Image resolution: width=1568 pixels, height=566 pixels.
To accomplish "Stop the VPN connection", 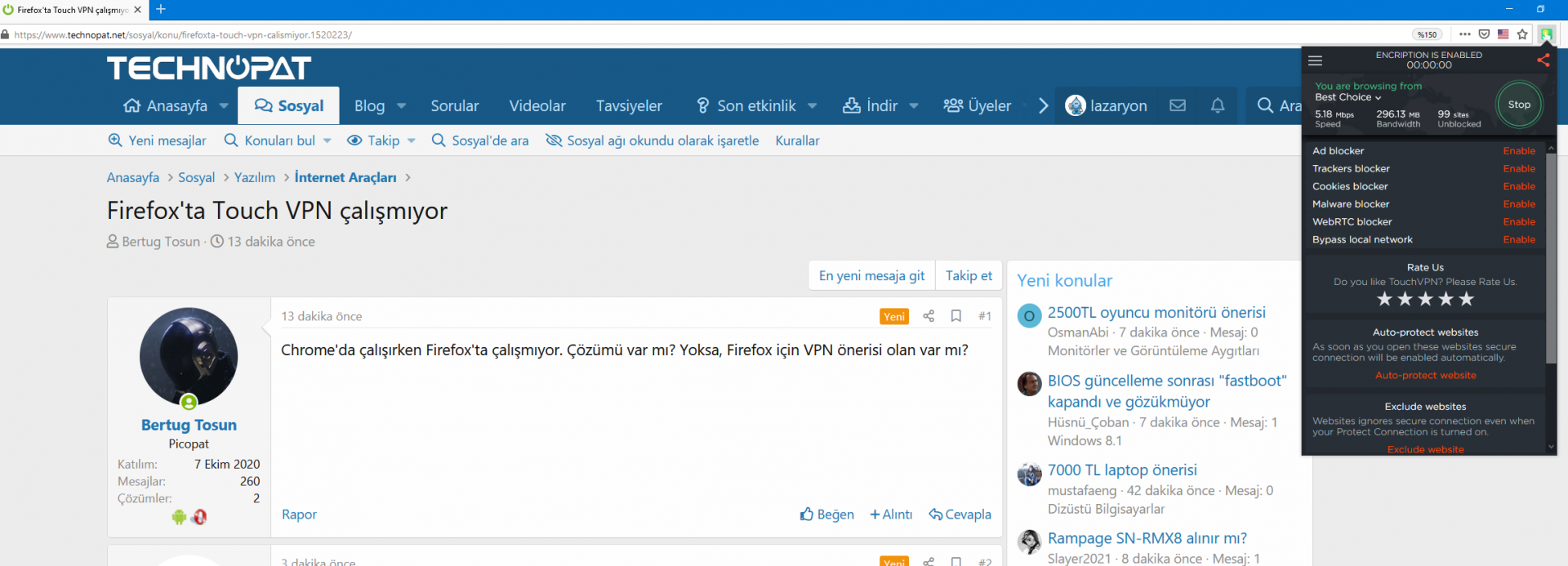I will pos(1519,105).
